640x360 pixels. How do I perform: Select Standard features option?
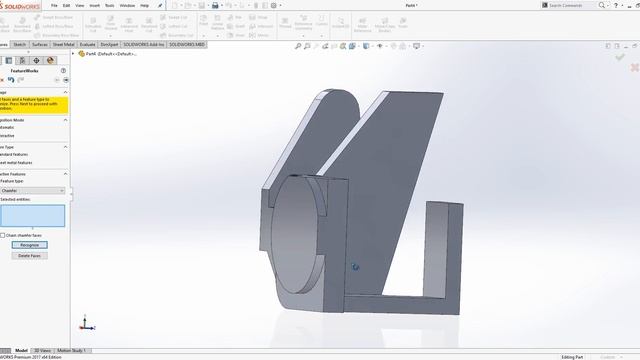pos(14,154)
